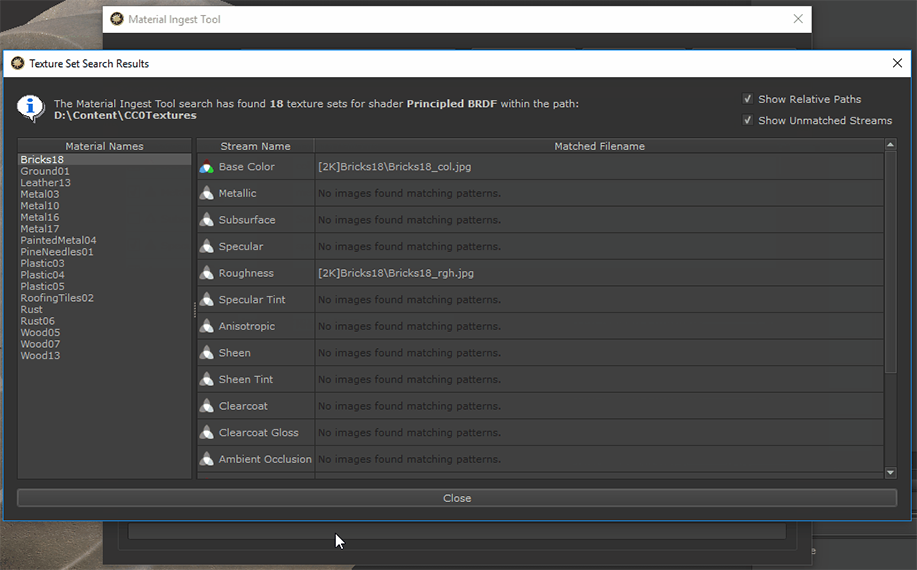Click the Stream Name column header

click(x=255, y=146)
